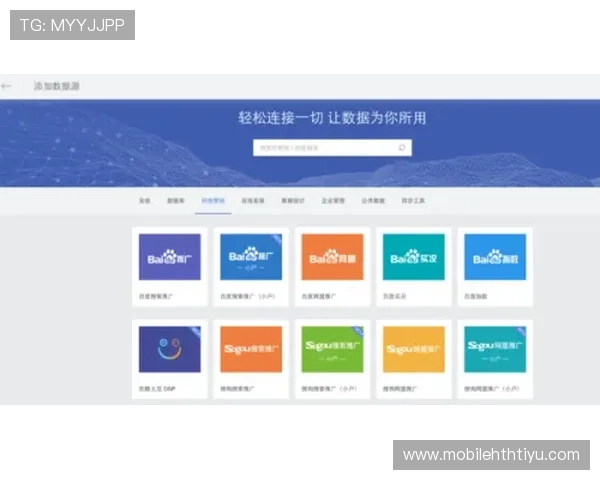Choose the teal Sogou 网盟推广 小户 card
Screen dimensions: 600x480
(x=495, y=359)
